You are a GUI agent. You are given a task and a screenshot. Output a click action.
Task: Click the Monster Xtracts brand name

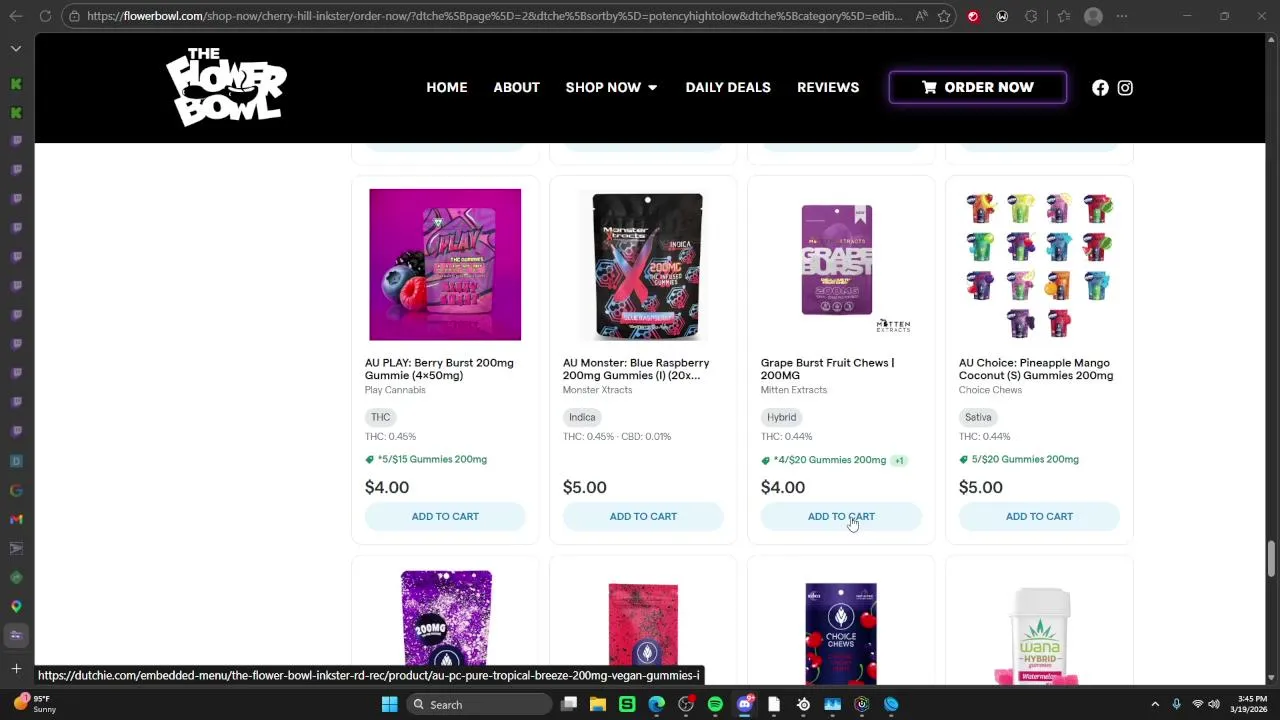[597, 390]
